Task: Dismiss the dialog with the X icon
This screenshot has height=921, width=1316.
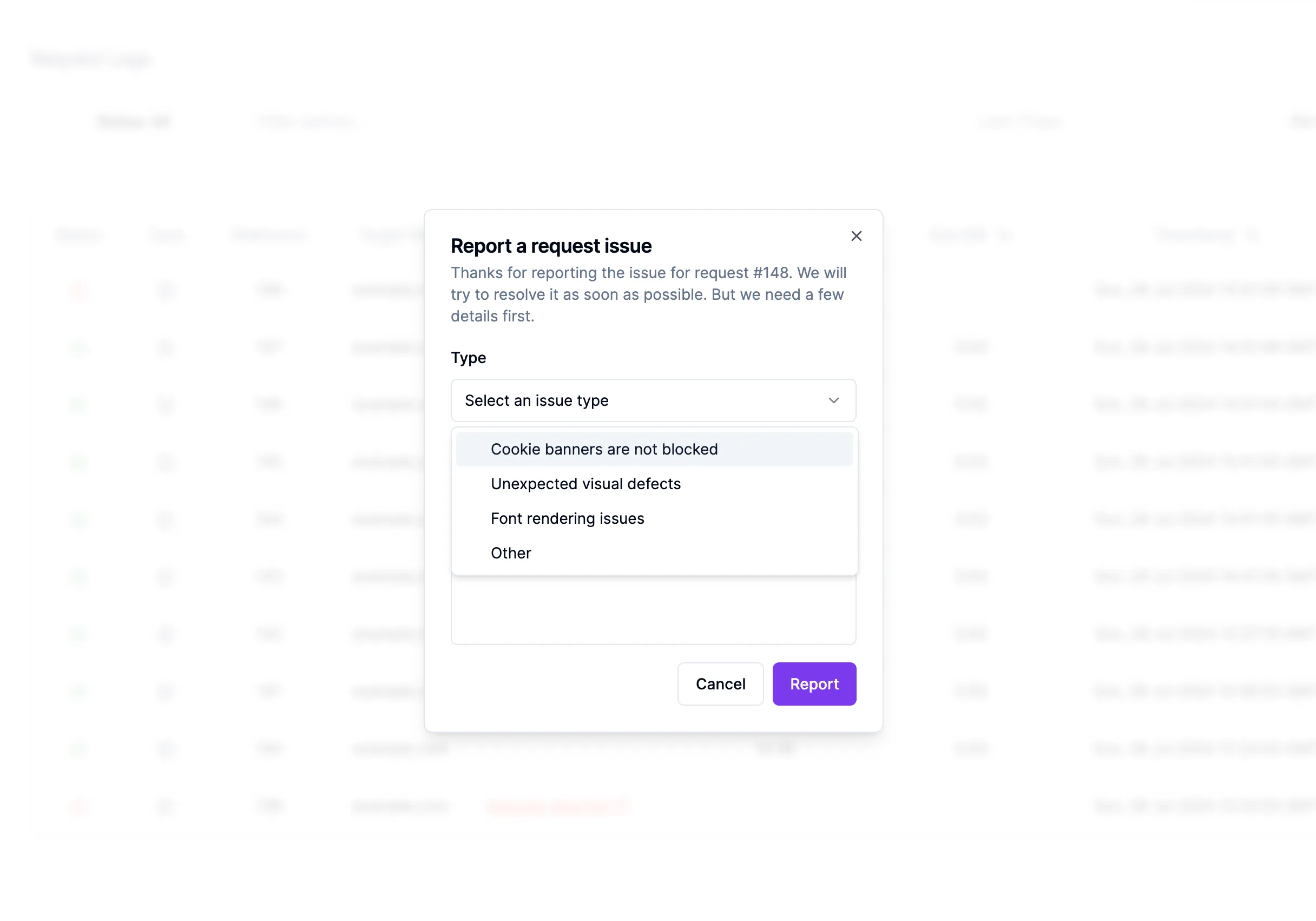Action: (856, 236)
